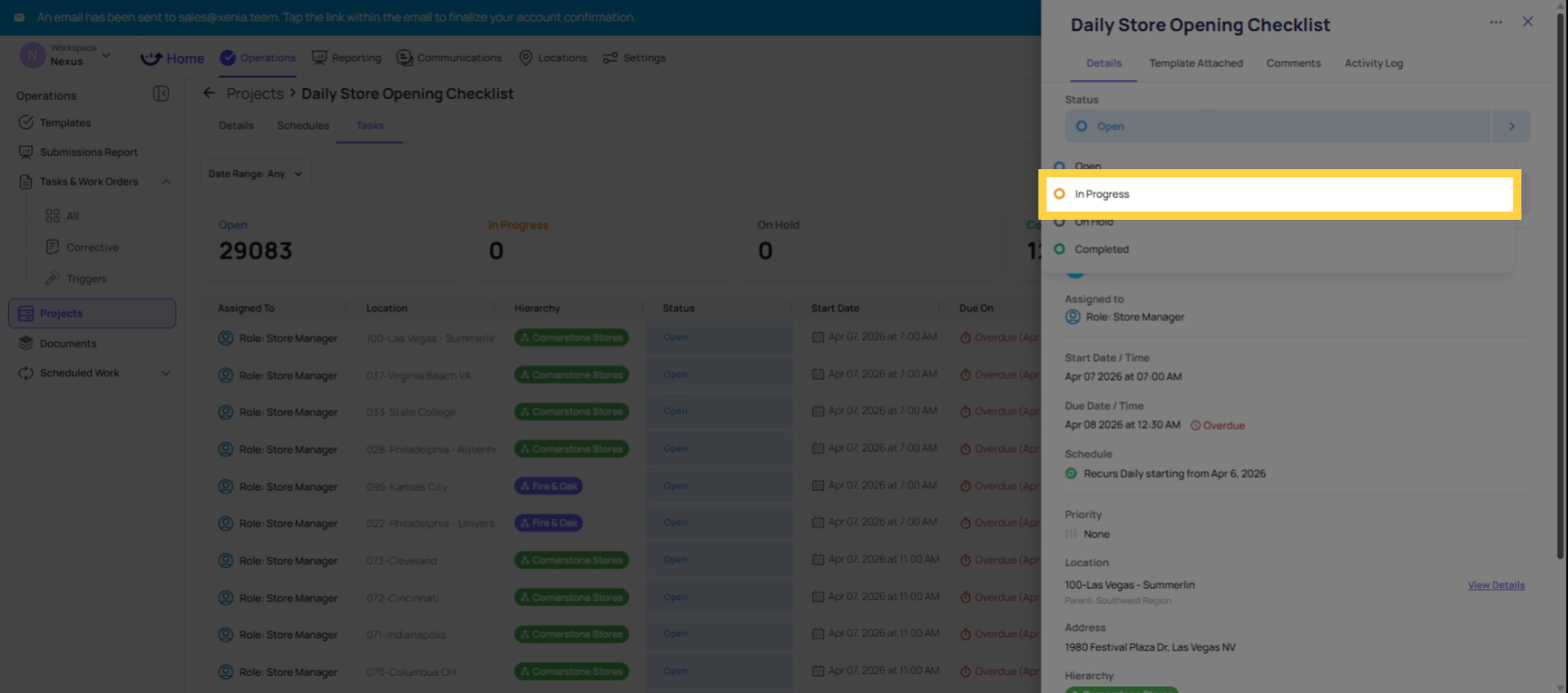
Task: Click the email icon in the notification banner
Action: point(19,17)
